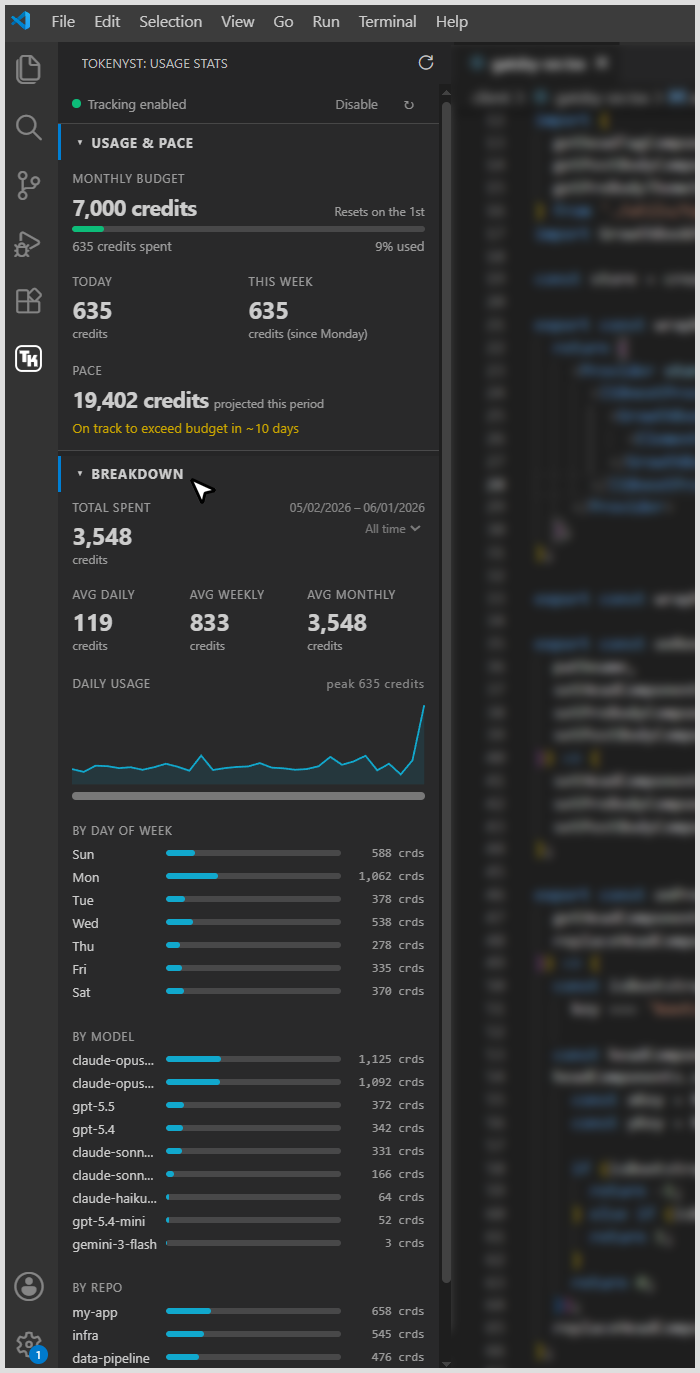700x1373 pixels.
Task: Click the Sat day of week row
Action: (x=248, y=992)
